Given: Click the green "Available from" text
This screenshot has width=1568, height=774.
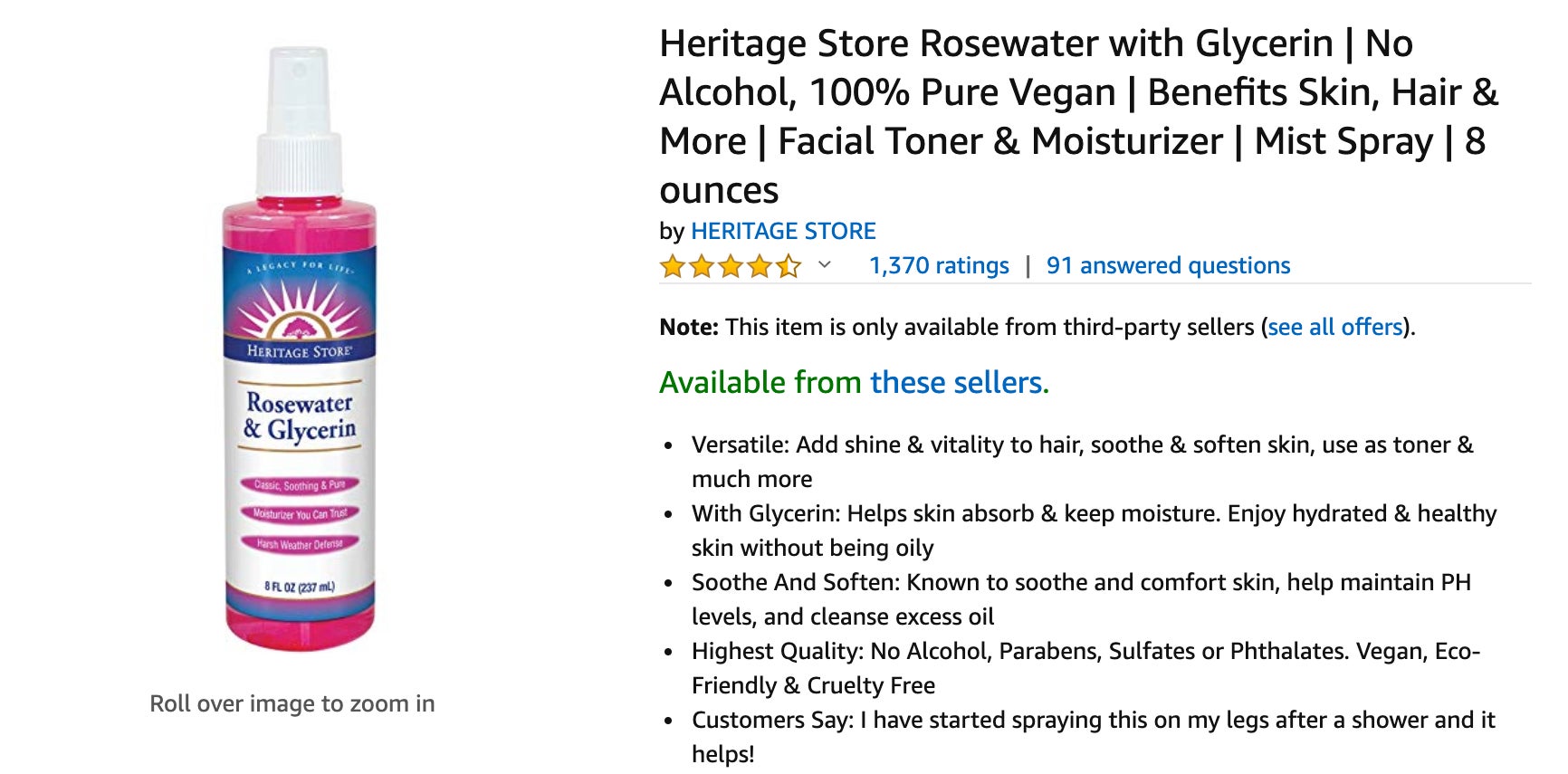Looking at the screenshot, I should coord(760,382).
